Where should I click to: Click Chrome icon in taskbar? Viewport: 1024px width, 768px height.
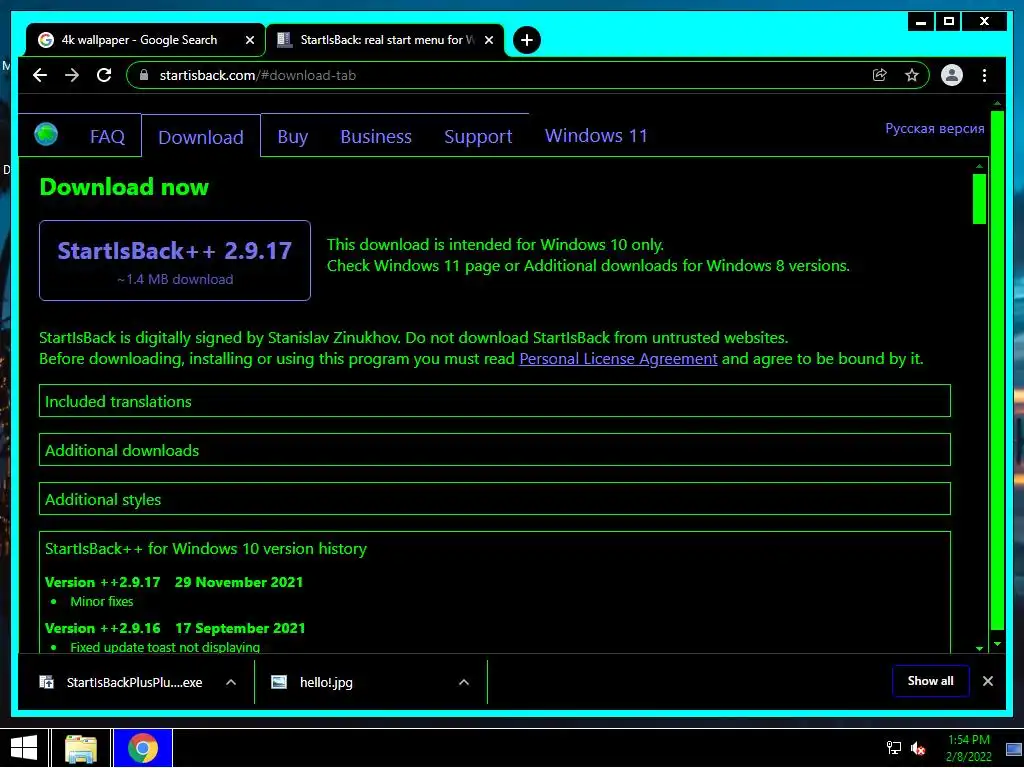(142, 748)
